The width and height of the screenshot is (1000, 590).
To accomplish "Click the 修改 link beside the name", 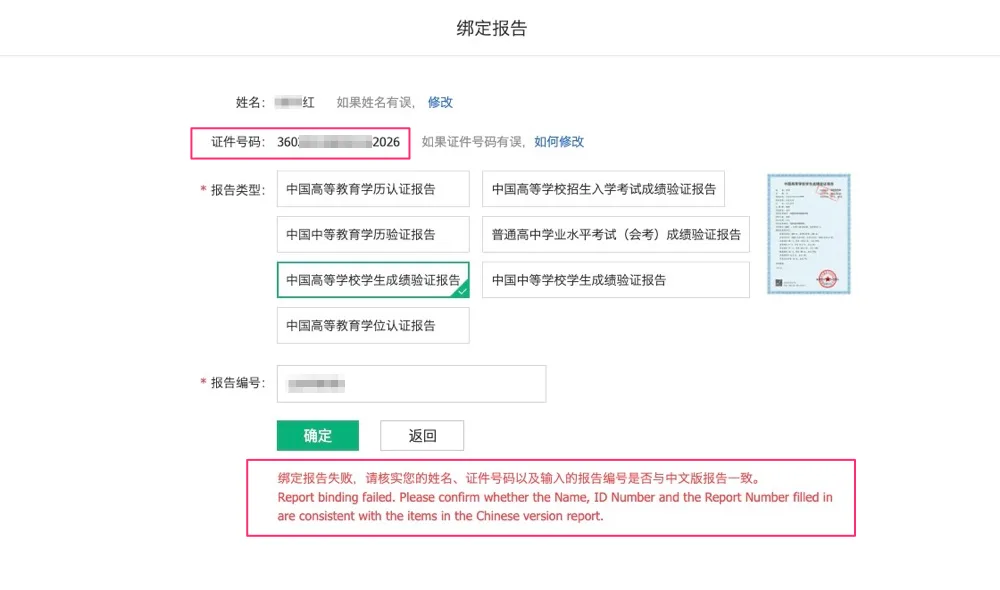I will pos(440,102).
